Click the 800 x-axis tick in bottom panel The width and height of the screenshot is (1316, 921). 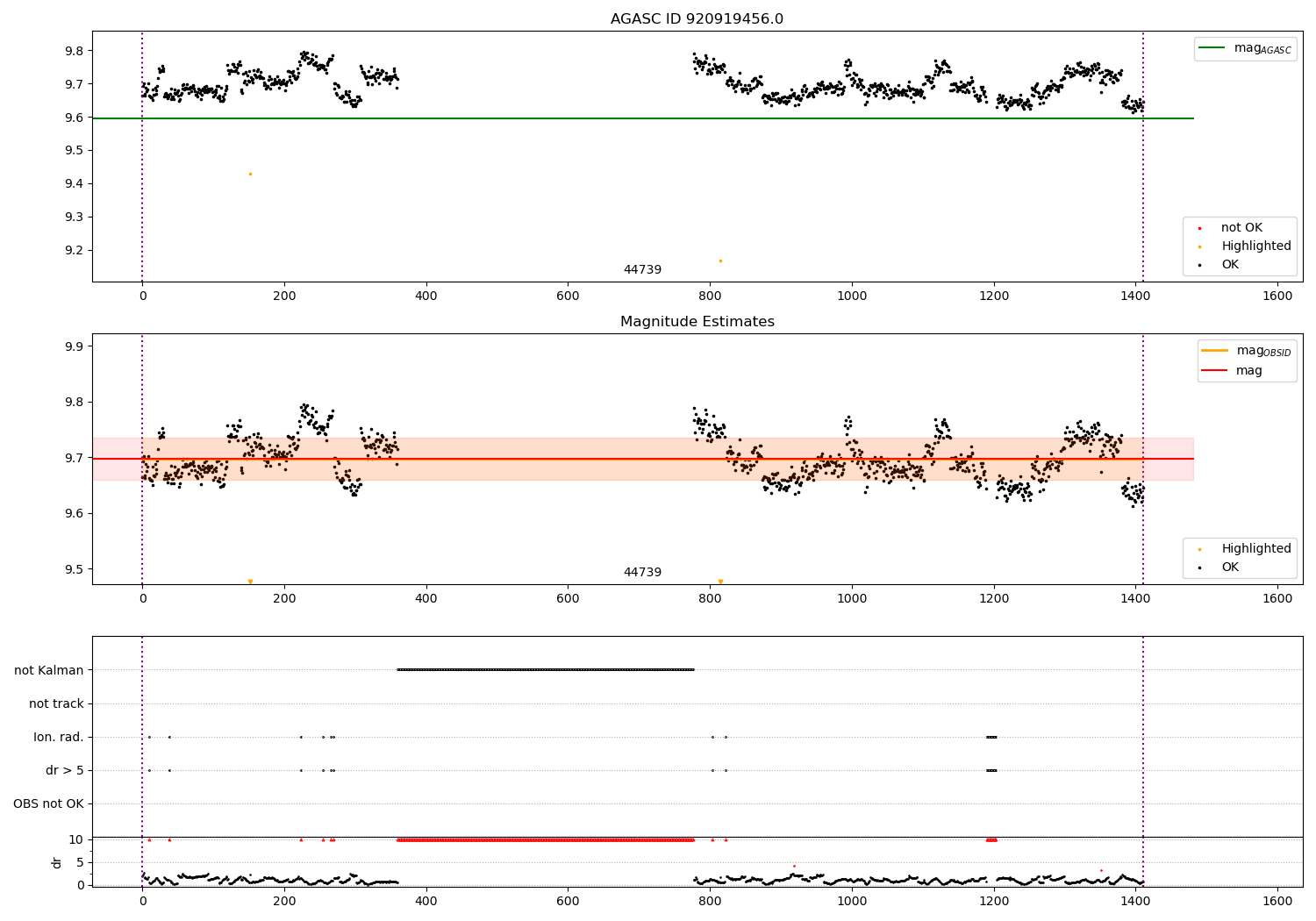tap(710, 900)
